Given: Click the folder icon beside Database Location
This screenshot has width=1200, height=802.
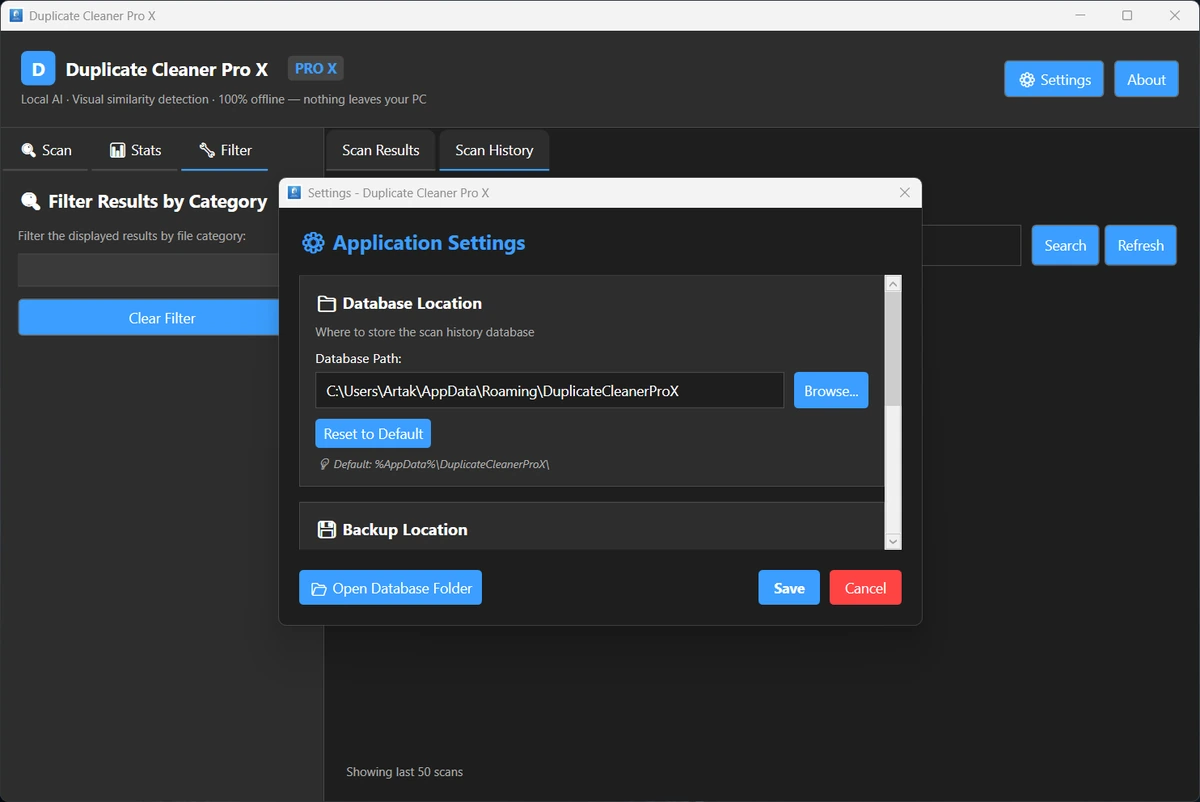Looking at the screenshot, I should point(326,303).
